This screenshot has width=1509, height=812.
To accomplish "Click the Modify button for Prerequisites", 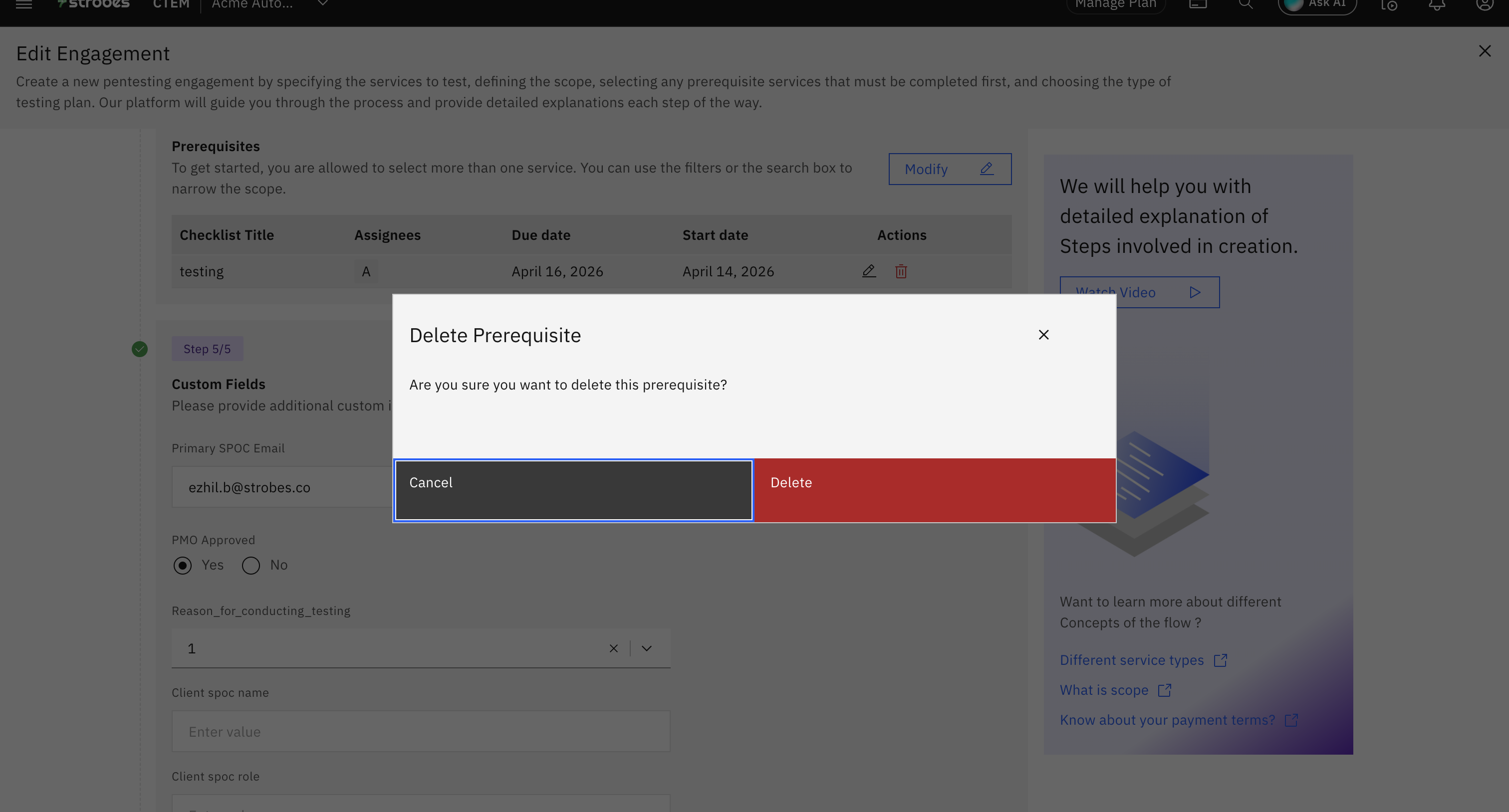I will 950,169.
